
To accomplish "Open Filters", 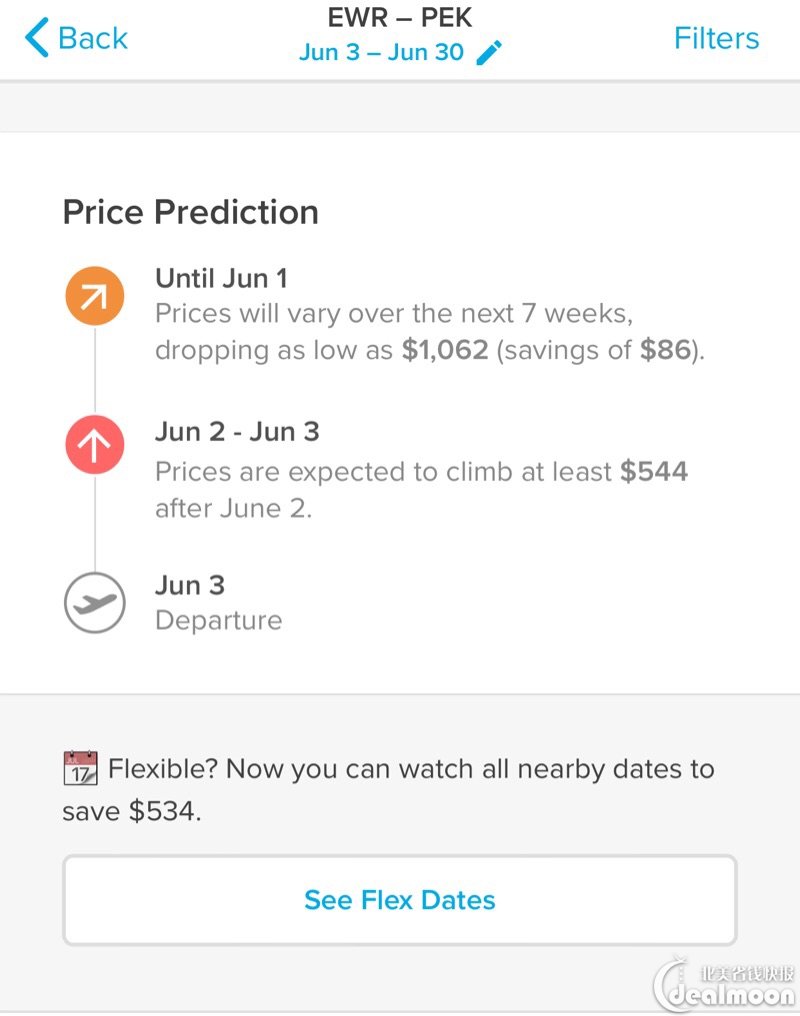I will (716, 38).
